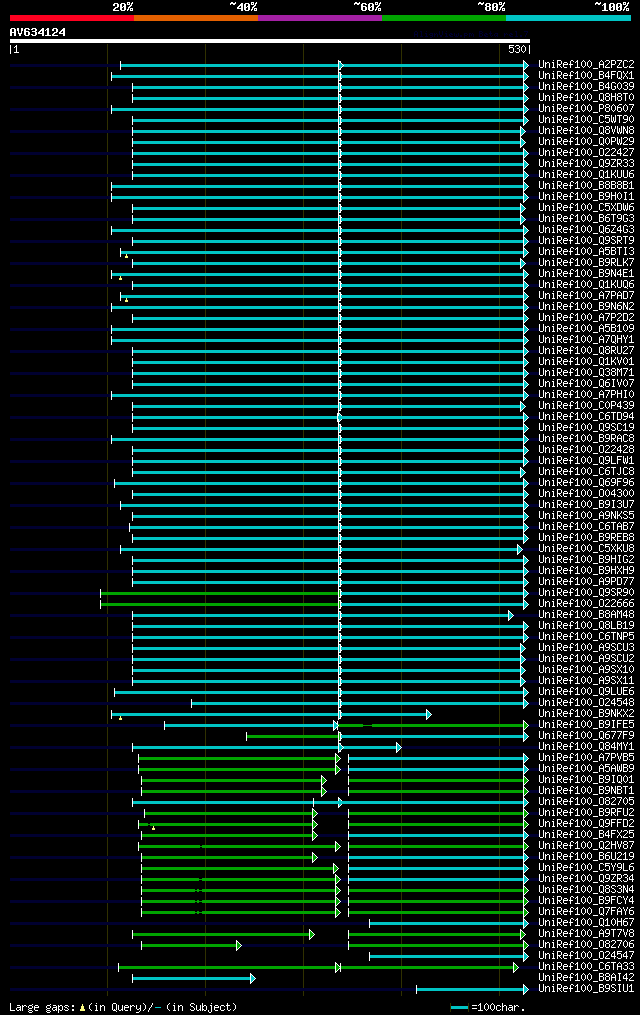Image resolution: width=640 pixels, height=1015 pixels.
Task: Open hit UniRef100_B9IFE5
Action: coord(586,725)
